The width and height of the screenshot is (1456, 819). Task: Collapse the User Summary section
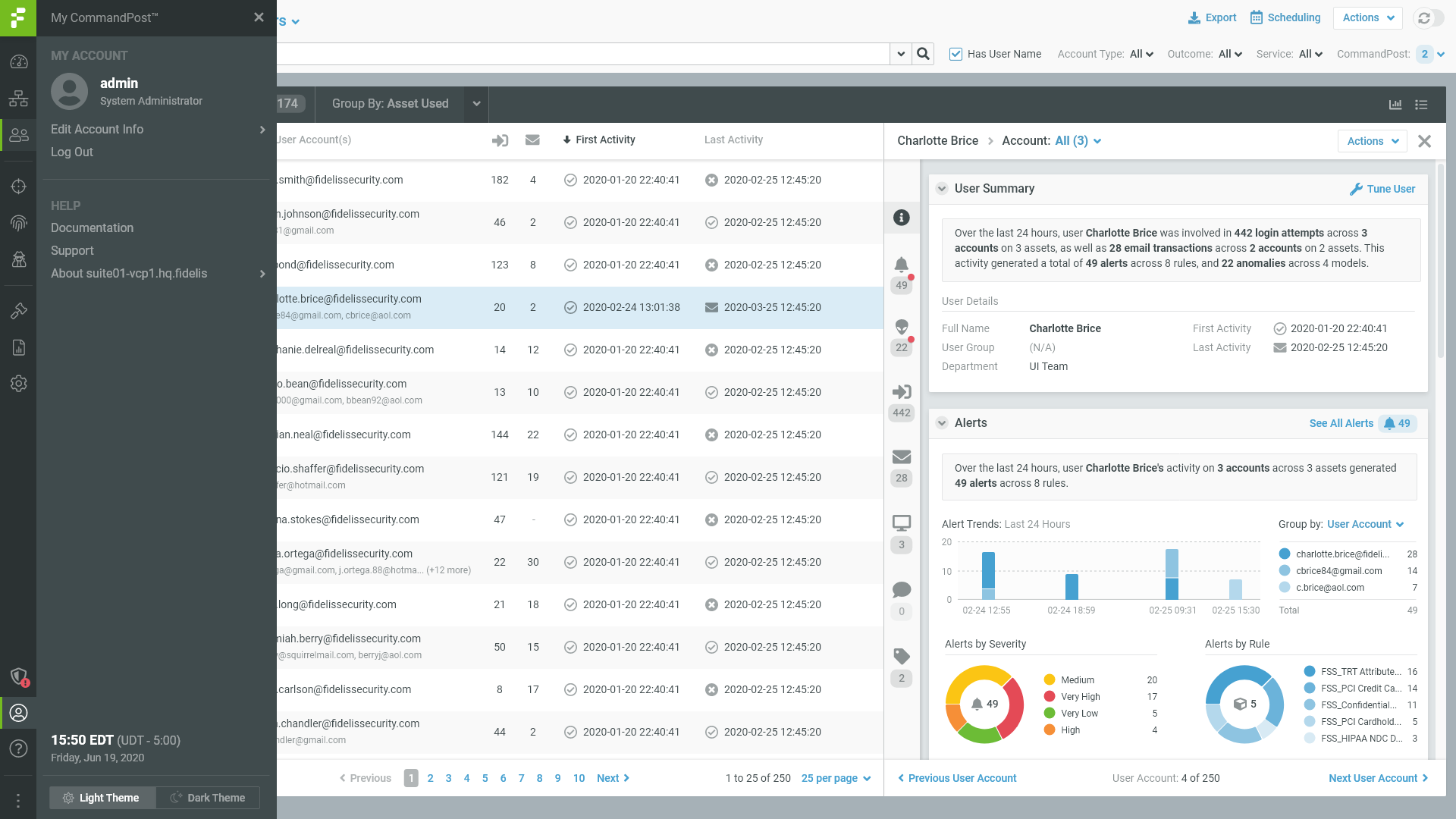(x=941, y=189)
